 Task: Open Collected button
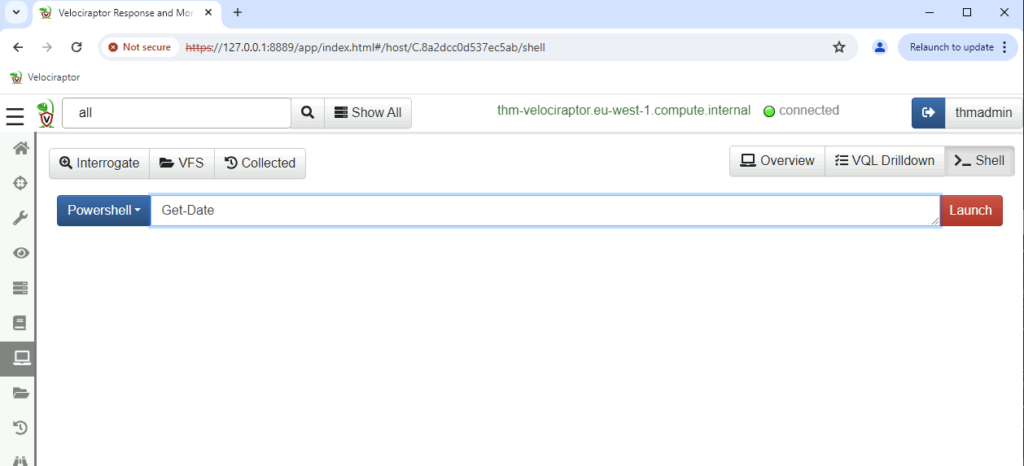(260, 163)
